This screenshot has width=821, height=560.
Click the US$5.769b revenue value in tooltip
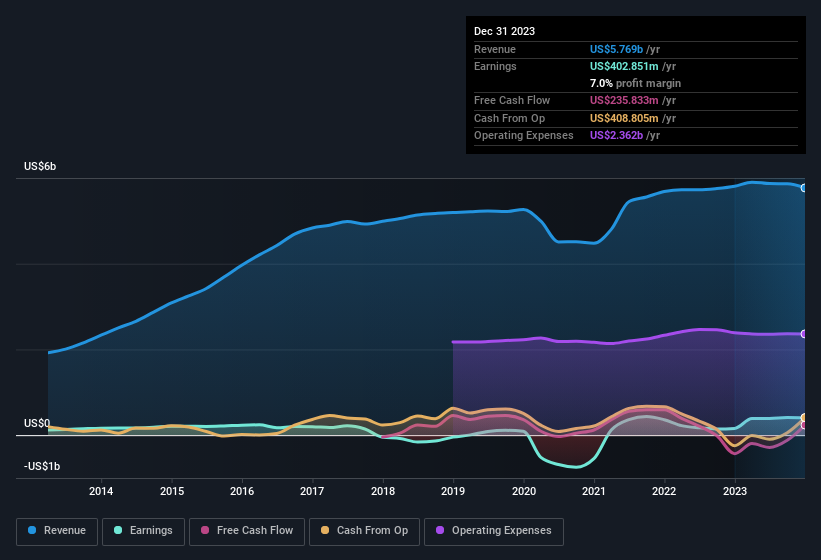[617, 49]
